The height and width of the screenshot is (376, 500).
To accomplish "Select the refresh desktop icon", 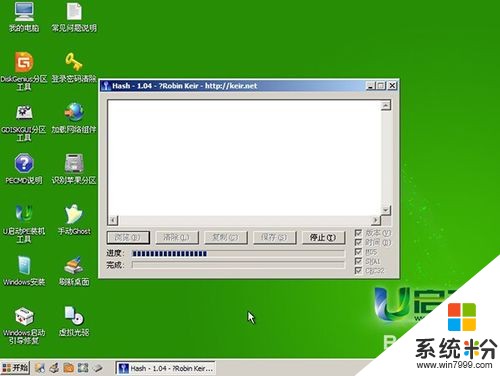I will [x=74, y=265].
